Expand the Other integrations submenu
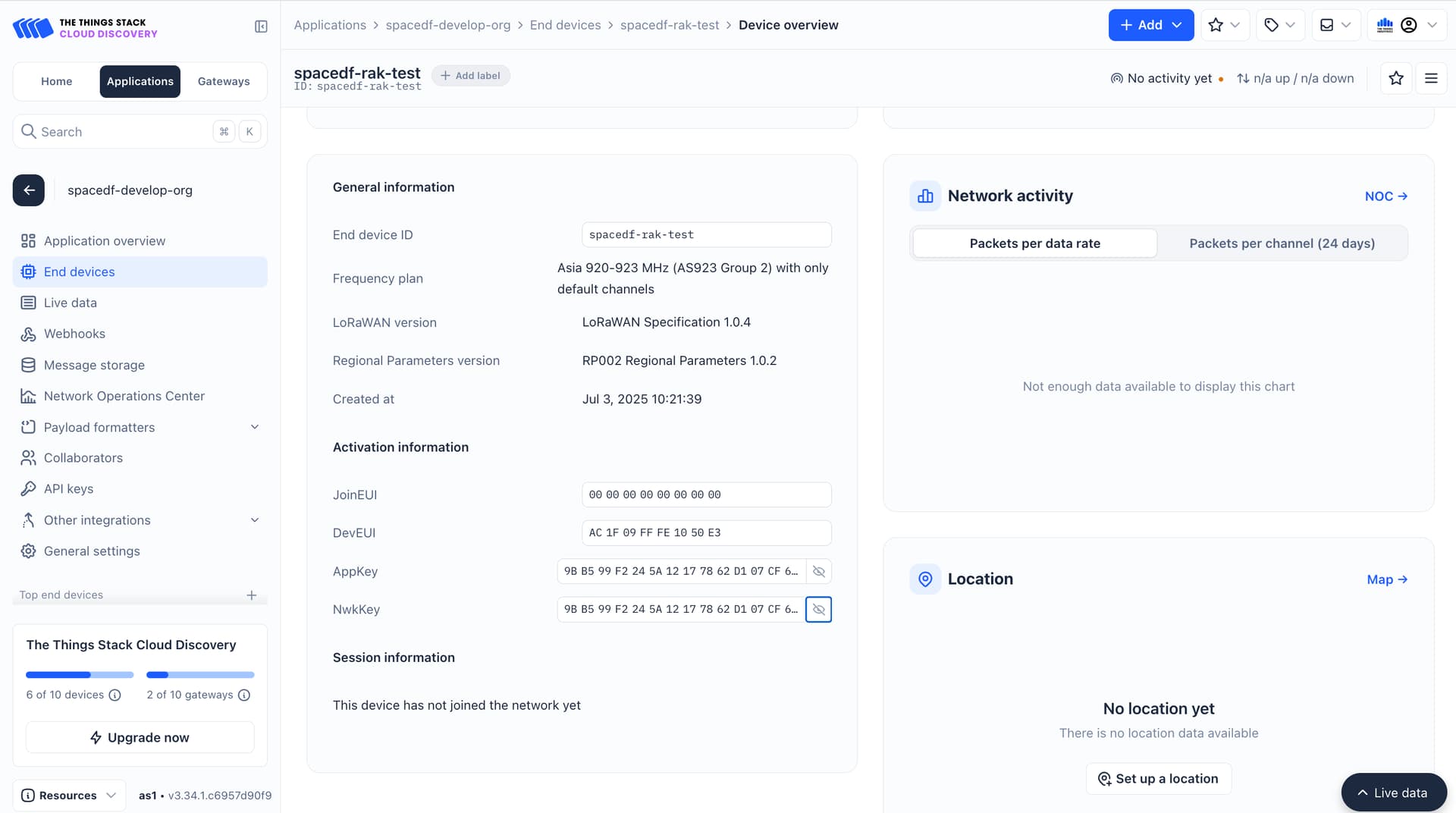This screenshot has width=1456, height=813. click(255, 520)
